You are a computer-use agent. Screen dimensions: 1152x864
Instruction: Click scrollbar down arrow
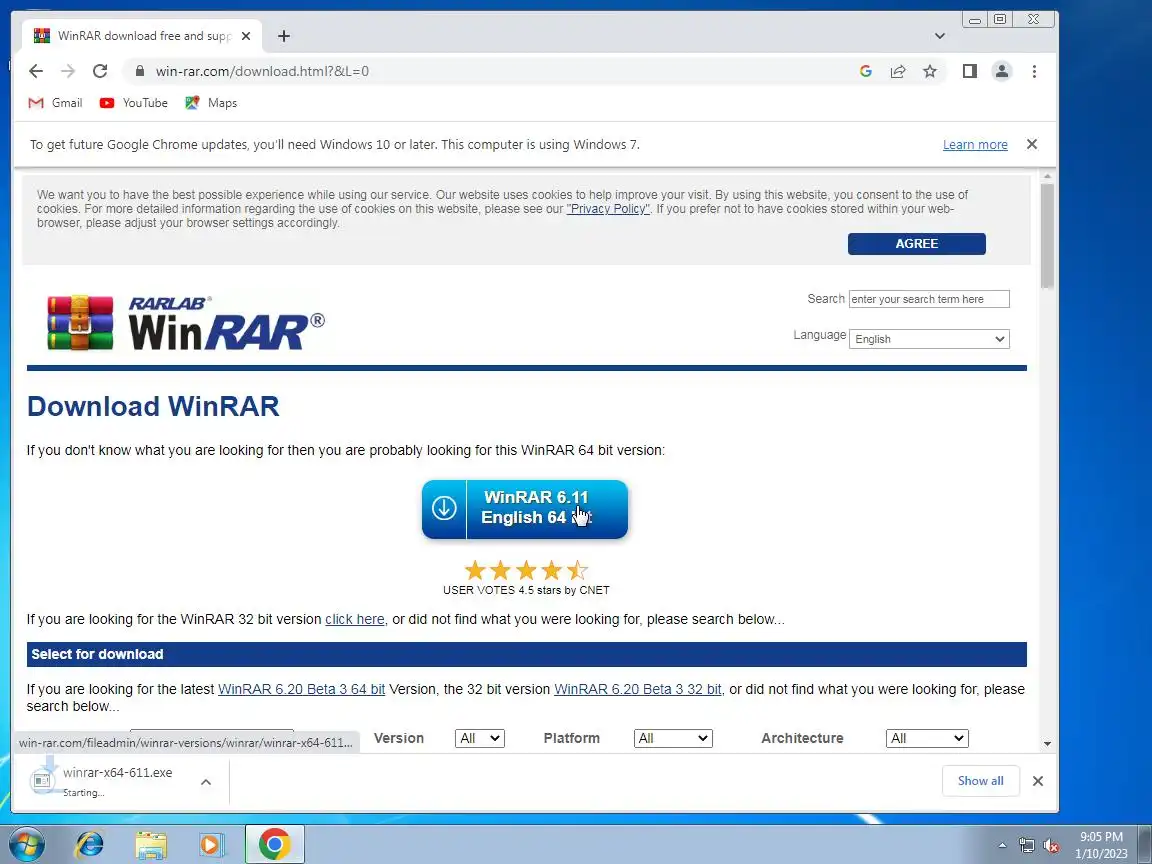[x=1047, y=744]
